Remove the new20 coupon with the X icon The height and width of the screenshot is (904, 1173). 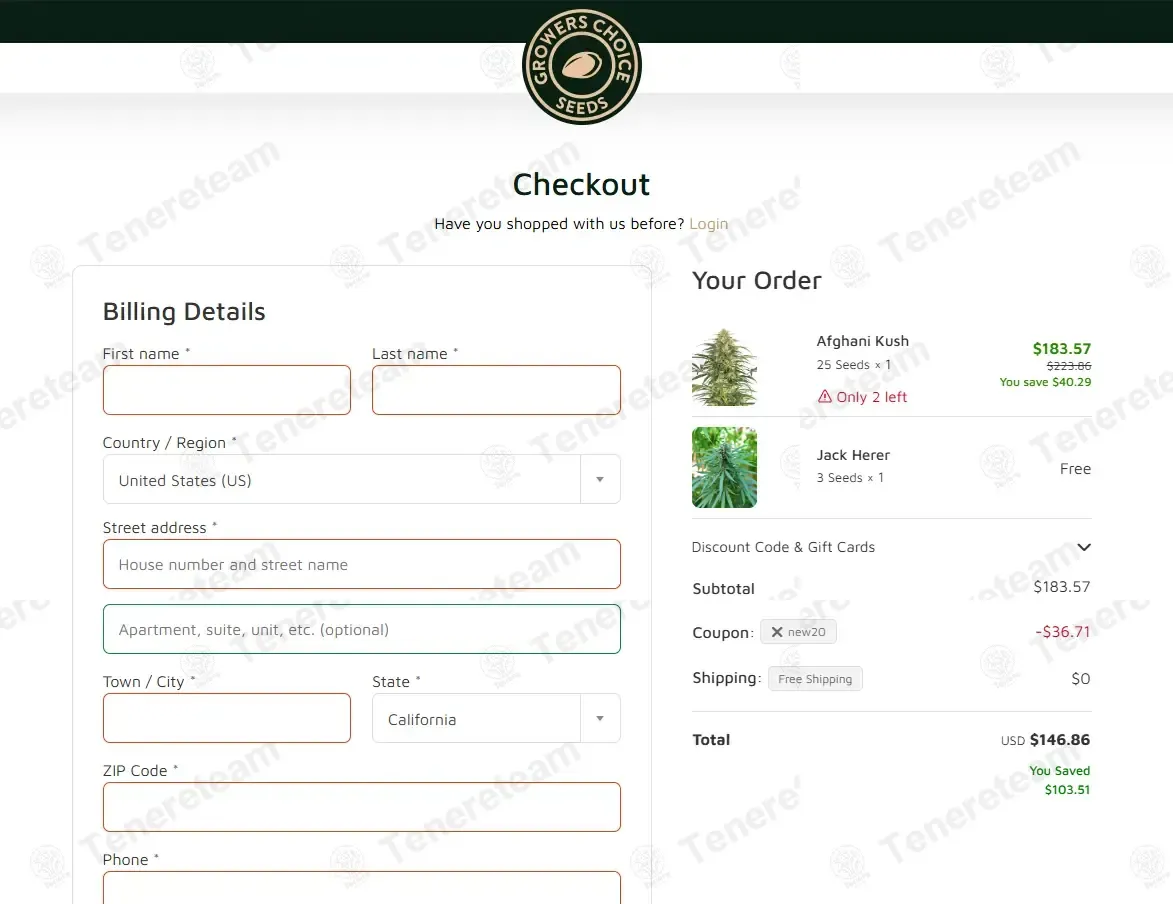pos(777,632)
